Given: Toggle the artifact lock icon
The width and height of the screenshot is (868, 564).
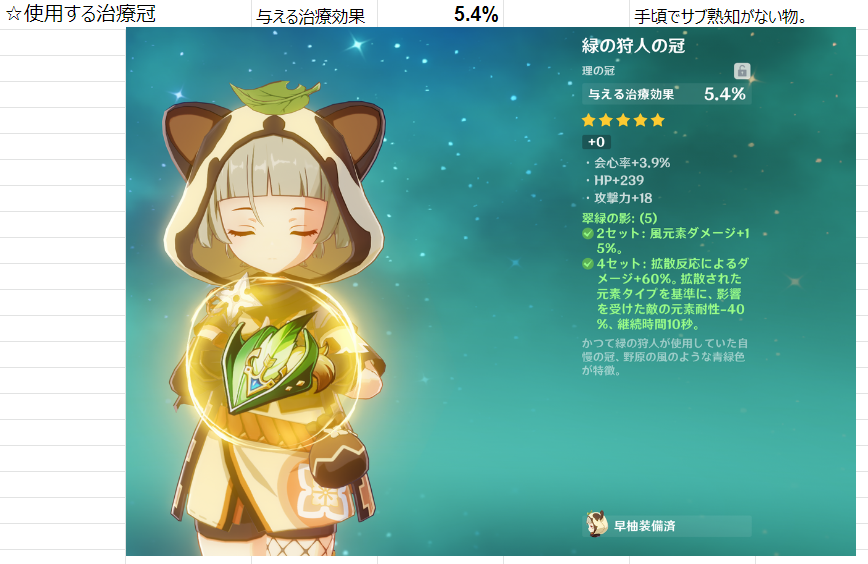Looking at the screenshot, I should pyautogui.click(x=742, y=71).
